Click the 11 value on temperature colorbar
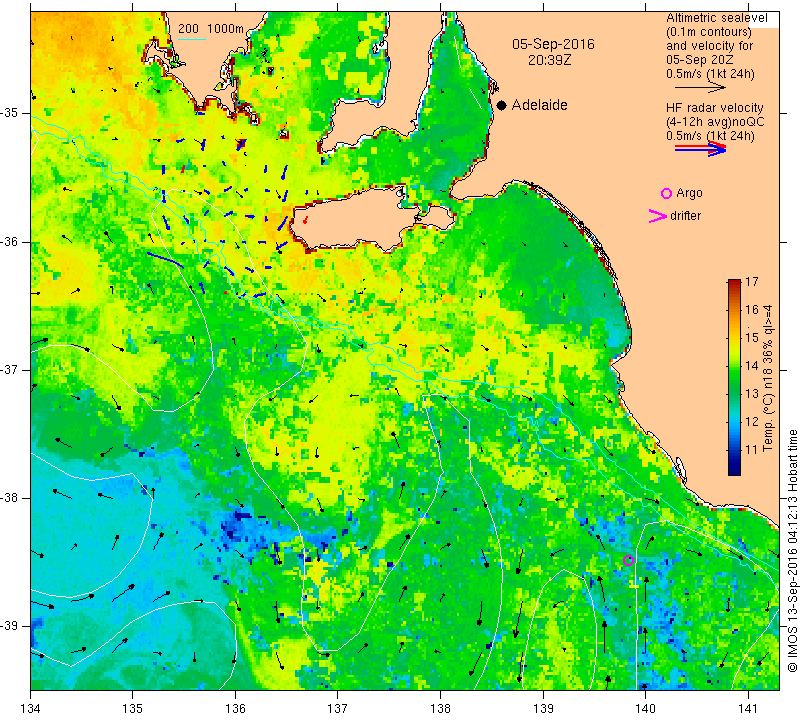 [752, 450]
